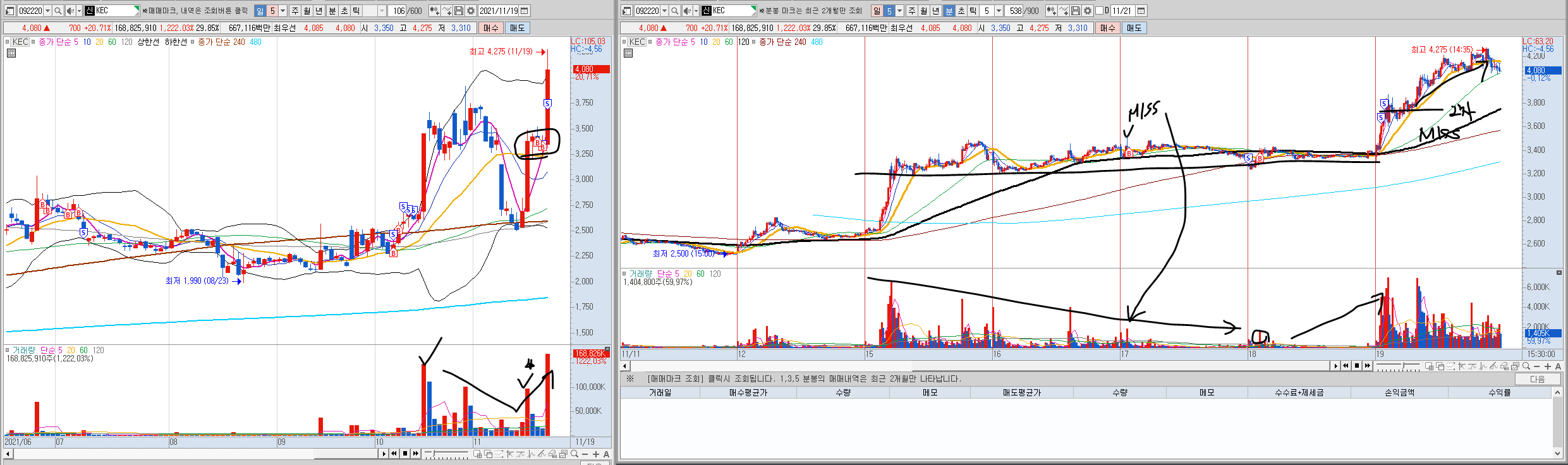This screenshot has width=1568, height=465.
Task: Open the period dropdown next to the highlighted '5' on the right
Action: (899, 11)
